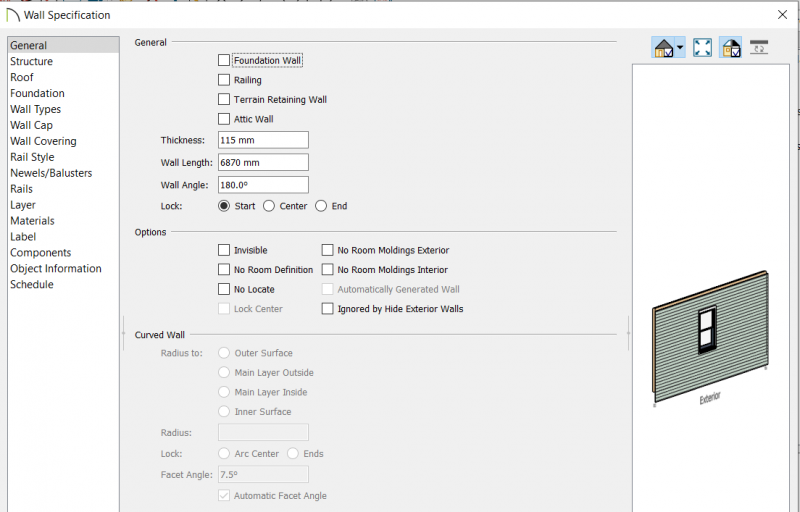Open the Rail Style panel
This screenshot has width=800, height=512.
(x=32, y=157)
